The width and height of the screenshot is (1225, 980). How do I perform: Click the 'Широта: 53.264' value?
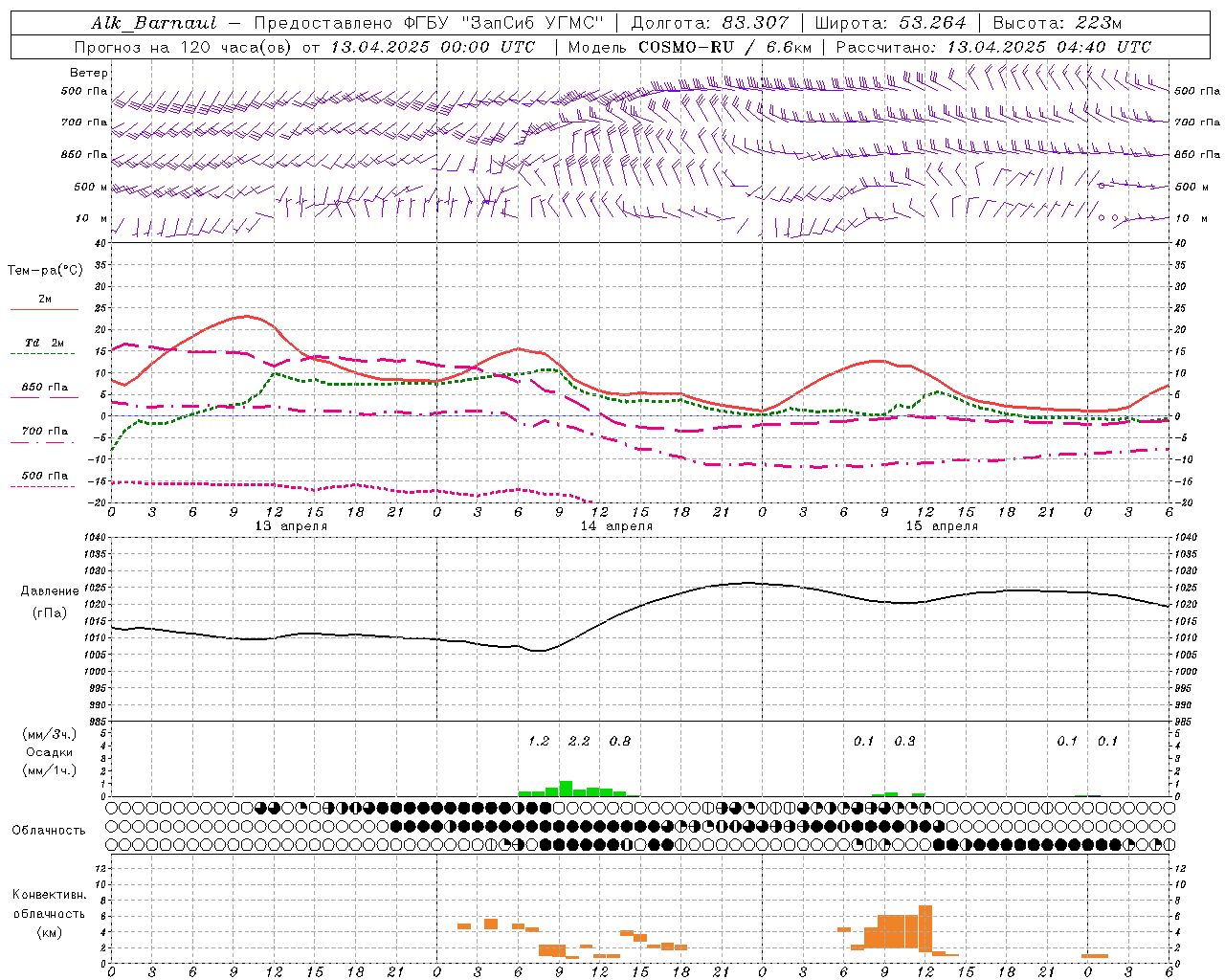pyautogui.click(x=890, y=23)
